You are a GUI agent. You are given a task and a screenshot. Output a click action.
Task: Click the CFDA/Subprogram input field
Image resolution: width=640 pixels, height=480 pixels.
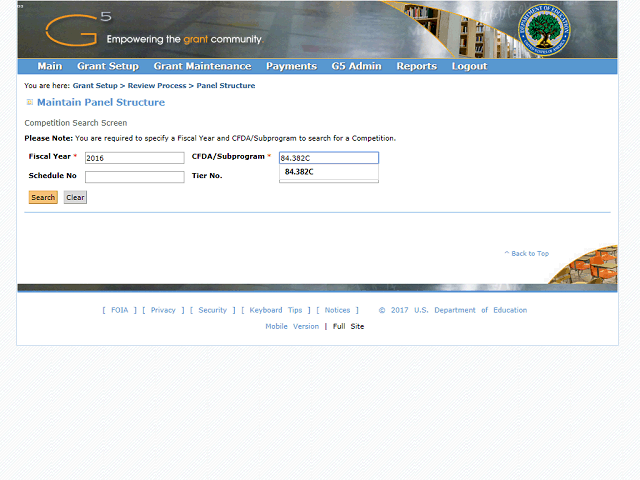(x=329, y=158)
